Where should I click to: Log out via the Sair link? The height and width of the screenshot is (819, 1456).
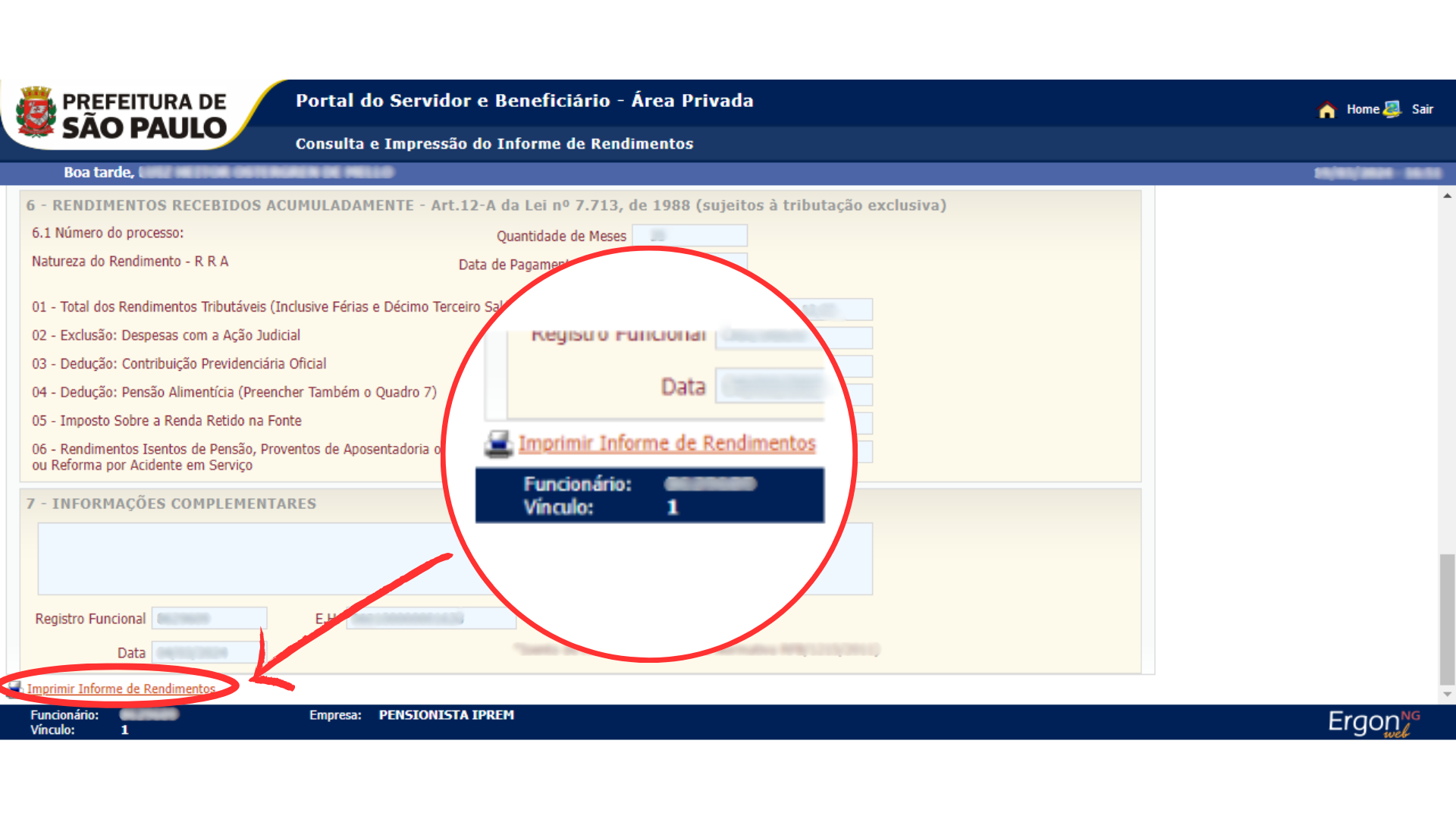pos(1423,109)
